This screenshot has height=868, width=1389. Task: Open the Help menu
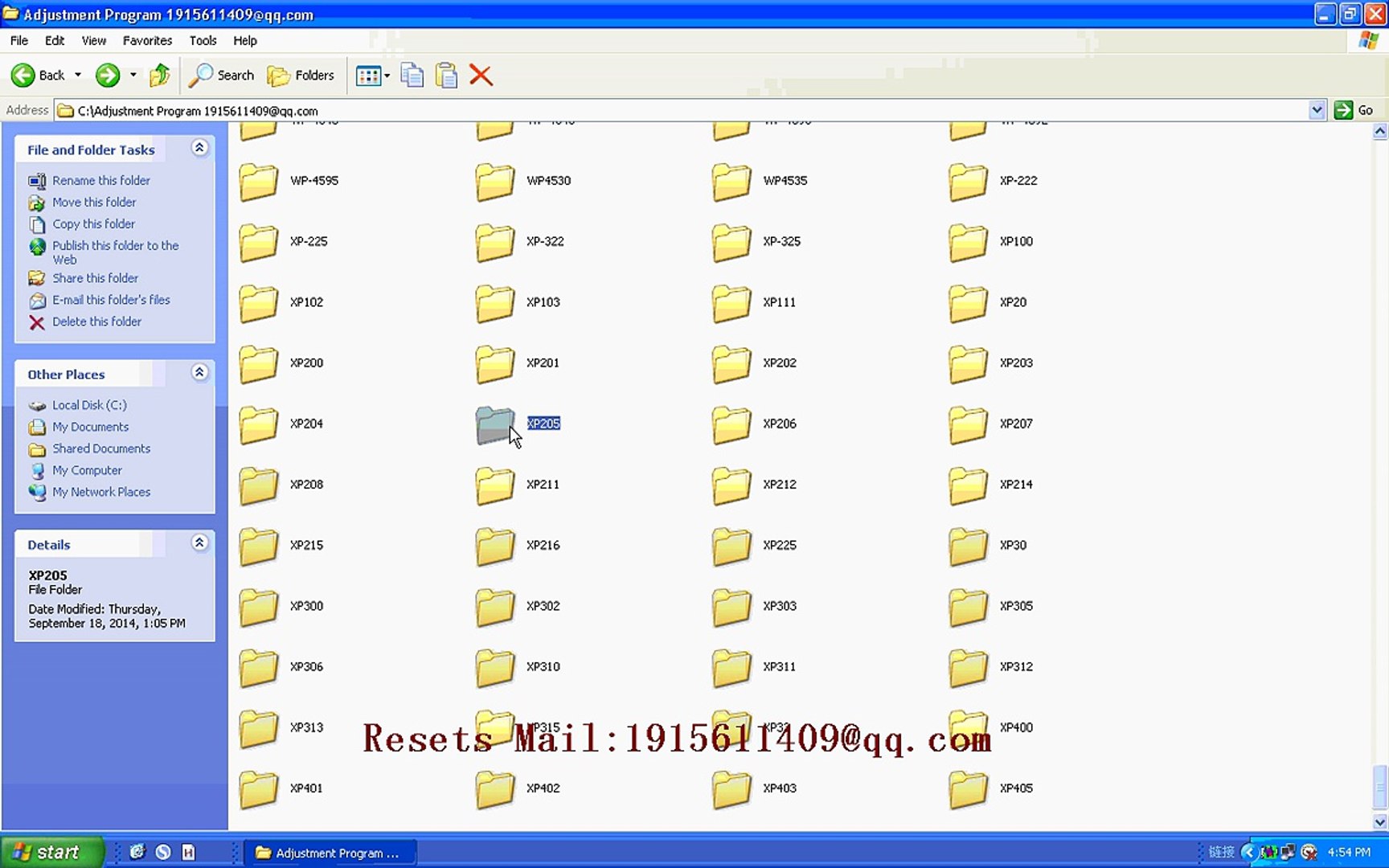pyautogui.click(x=245, y=40)
